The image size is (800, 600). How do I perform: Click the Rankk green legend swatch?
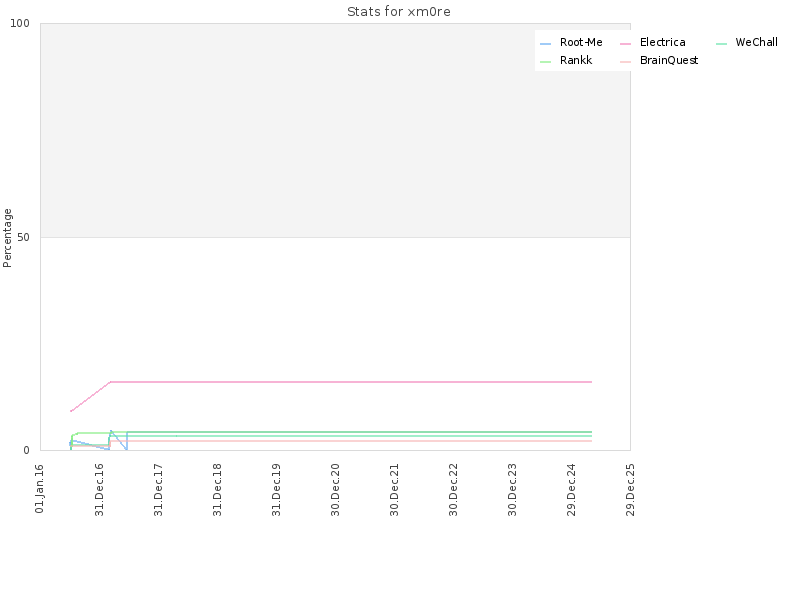click(x=545, y=62)
